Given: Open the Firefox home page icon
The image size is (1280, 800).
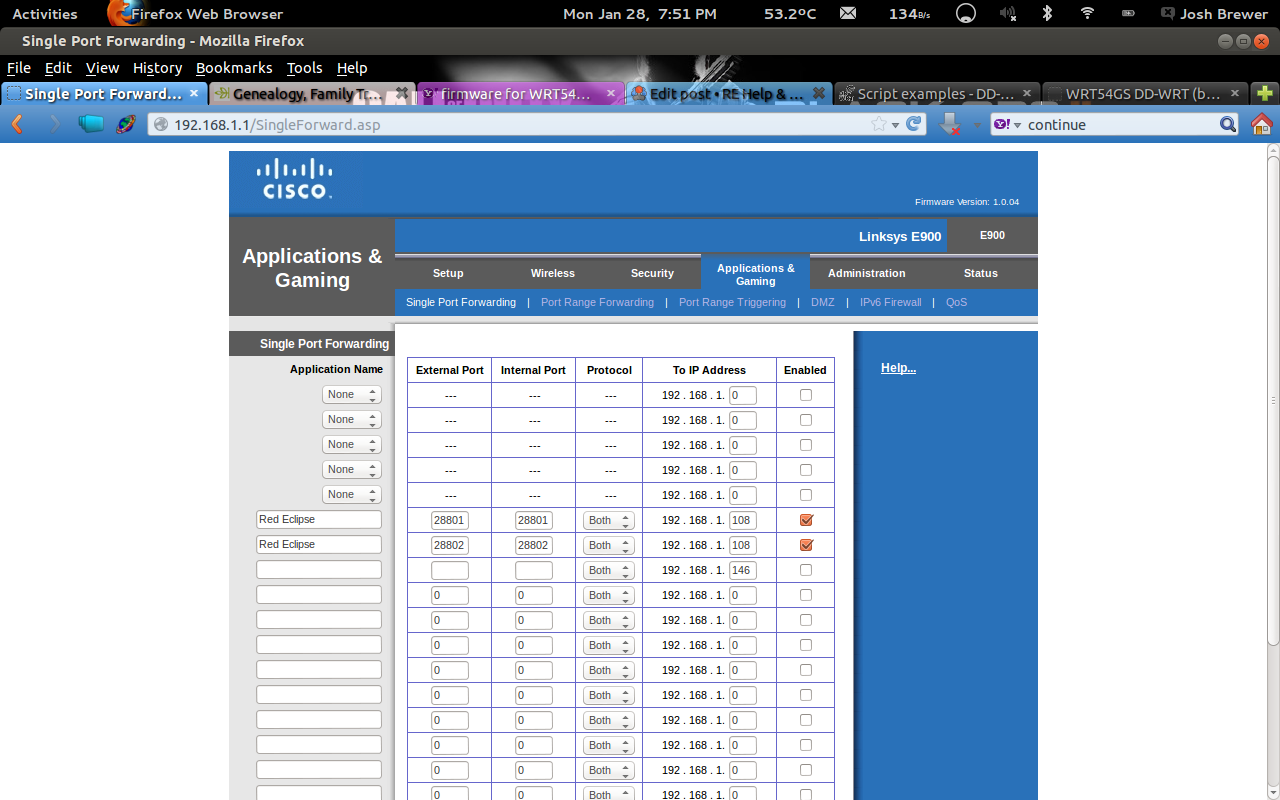Looking at the screenshot, I should (x=1261, y=124).
